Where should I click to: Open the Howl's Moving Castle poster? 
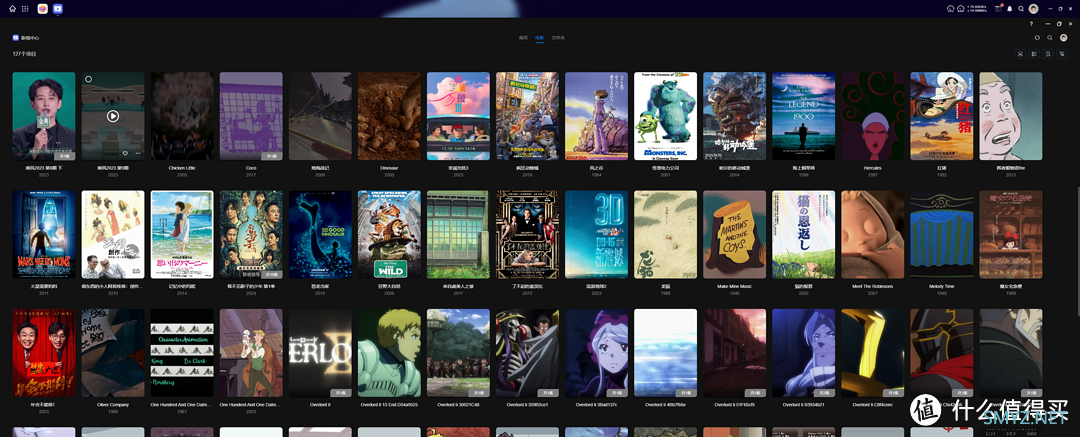click(734, 116)
